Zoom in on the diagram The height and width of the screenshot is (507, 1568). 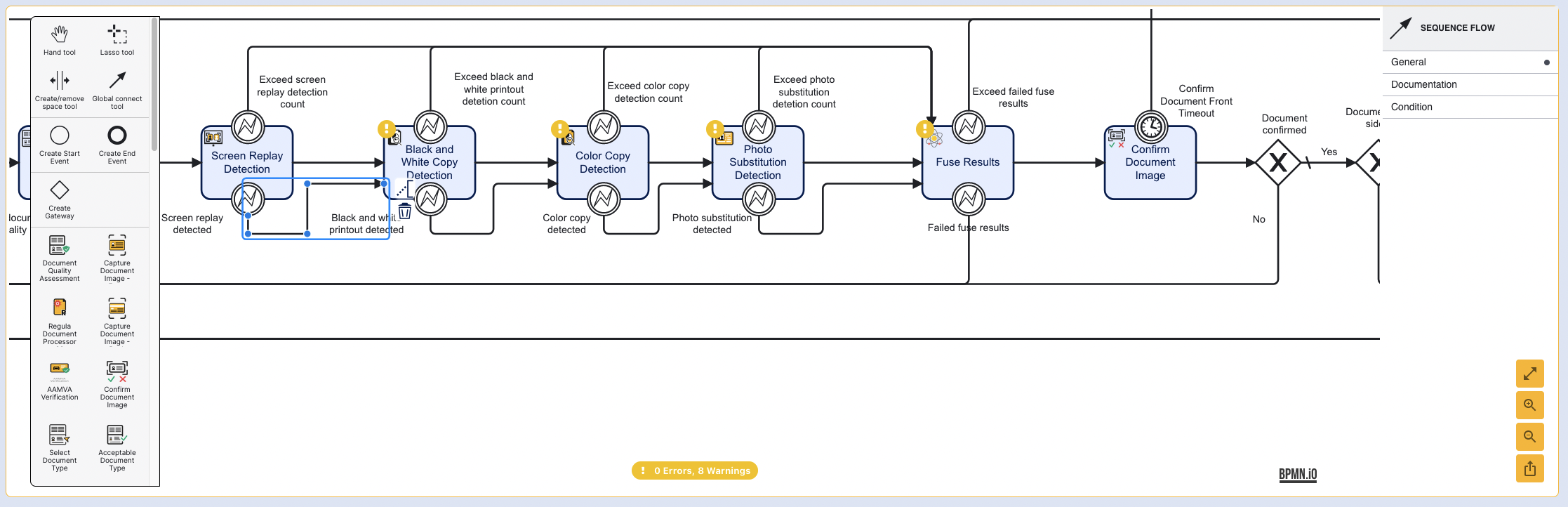click(x=1529, y=405)
